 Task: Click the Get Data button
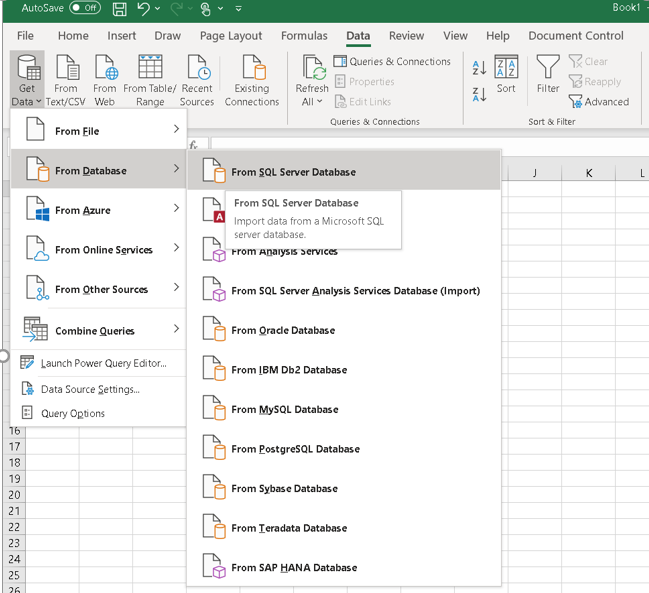click(x=27, y=80)
